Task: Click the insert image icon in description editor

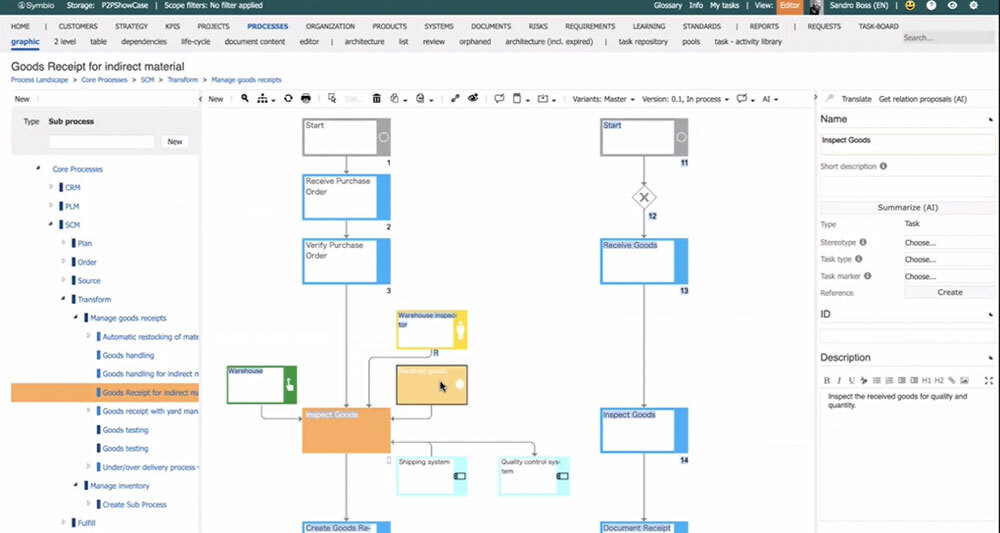Action: pyautogui.click(x=964, y=381)
